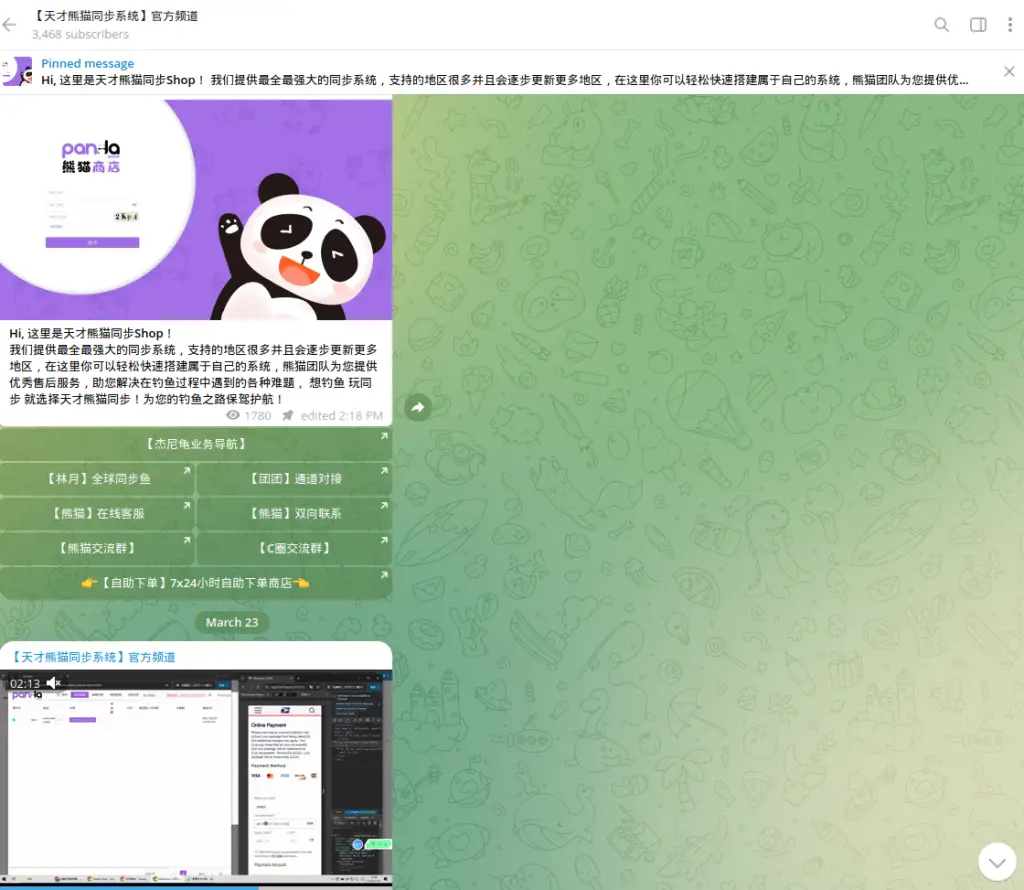Join the 【熊猫交流群】 group link
This screenshot has width=1024, height=890.
pyautogui.click(x=97, y=548)
